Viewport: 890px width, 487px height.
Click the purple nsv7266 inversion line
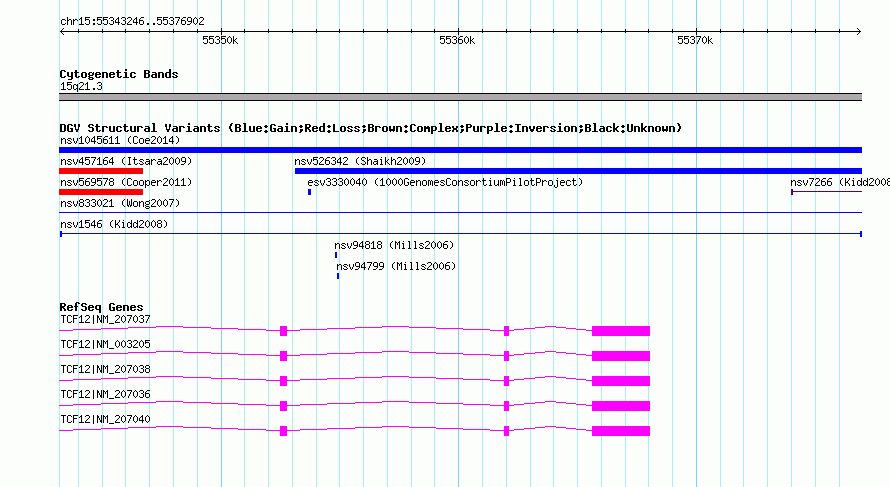[x=826, y=192]
